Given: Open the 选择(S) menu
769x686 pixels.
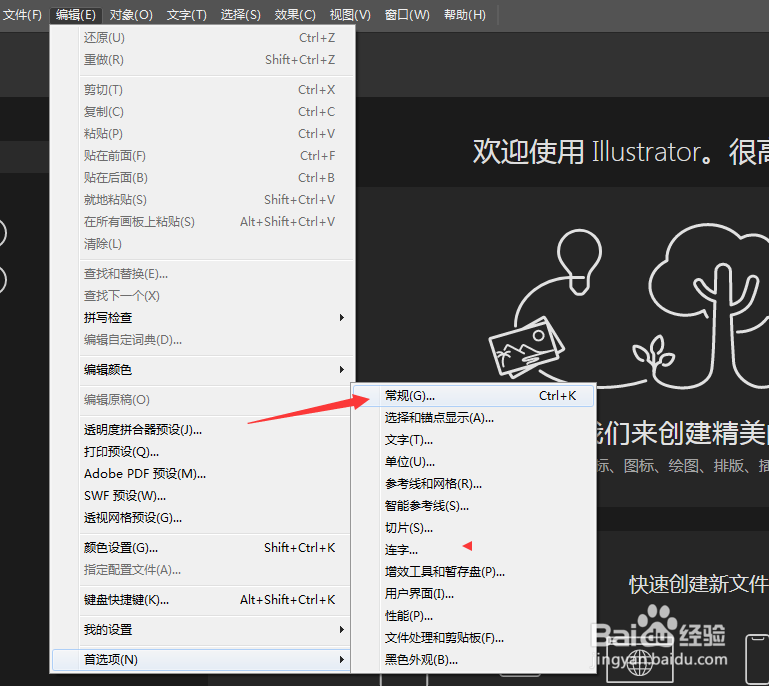Looking at the screenshot, I should (240, 15).
